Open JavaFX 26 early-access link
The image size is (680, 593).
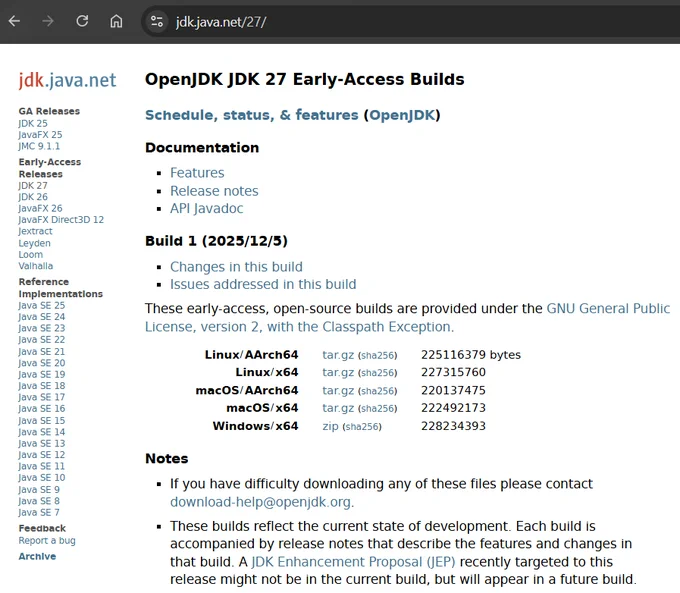40,209
